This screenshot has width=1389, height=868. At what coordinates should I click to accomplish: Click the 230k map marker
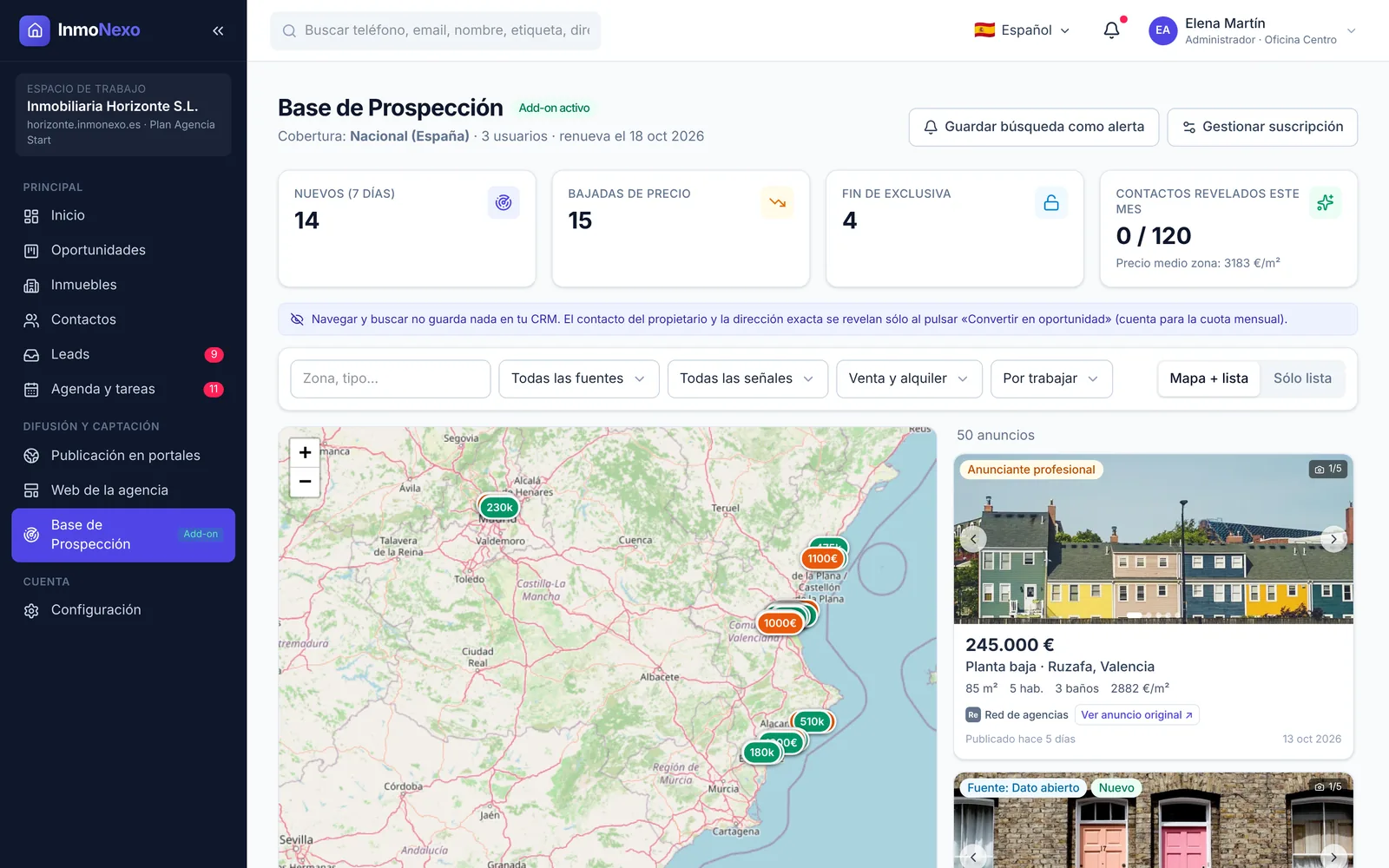pyautogui.click(x=499, y=508)
